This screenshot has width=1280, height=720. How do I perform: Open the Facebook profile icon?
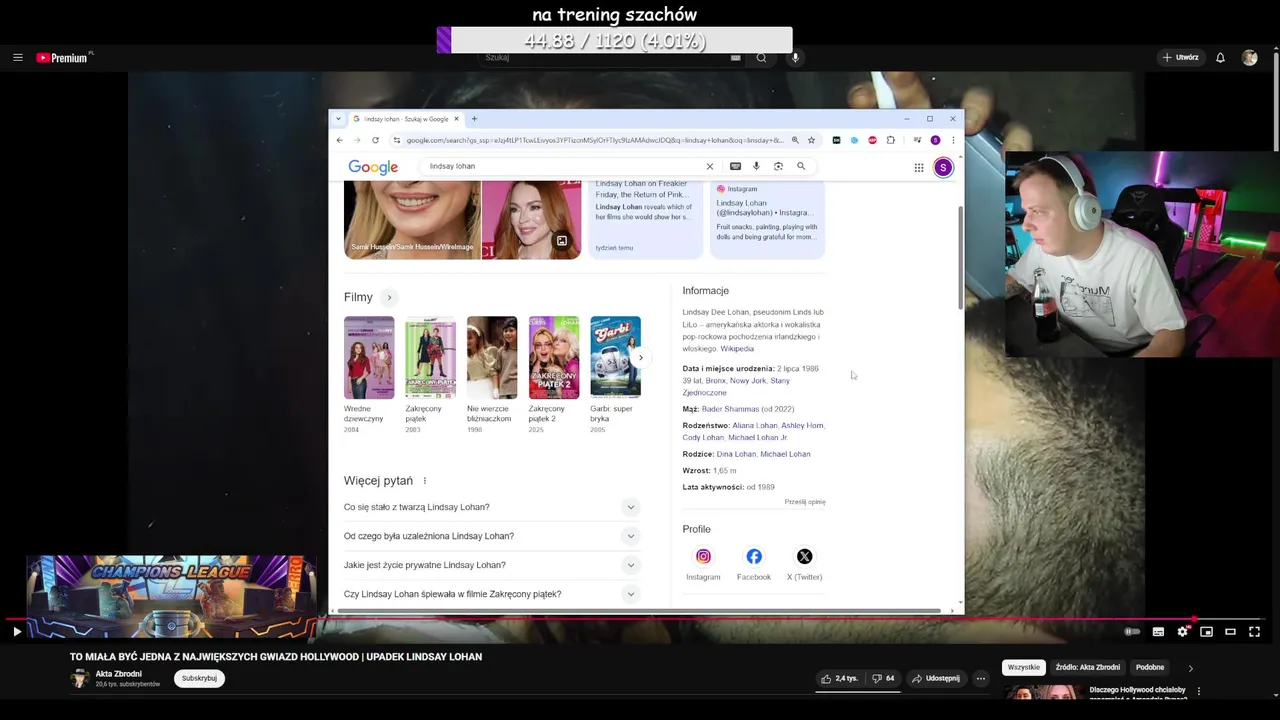[754, 557]
